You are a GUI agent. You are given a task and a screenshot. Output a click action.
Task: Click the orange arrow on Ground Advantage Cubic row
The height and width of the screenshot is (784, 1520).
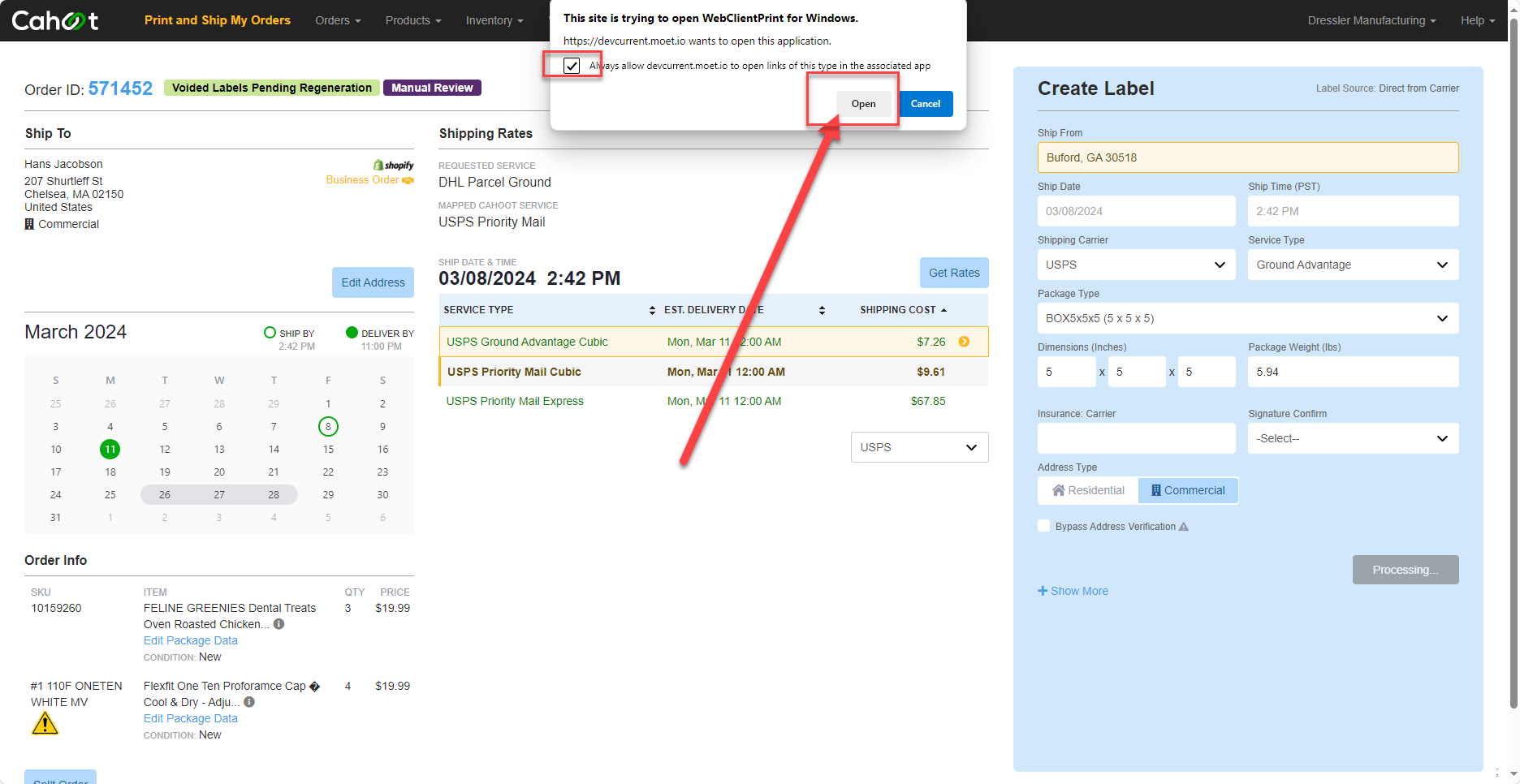point(964,342)
